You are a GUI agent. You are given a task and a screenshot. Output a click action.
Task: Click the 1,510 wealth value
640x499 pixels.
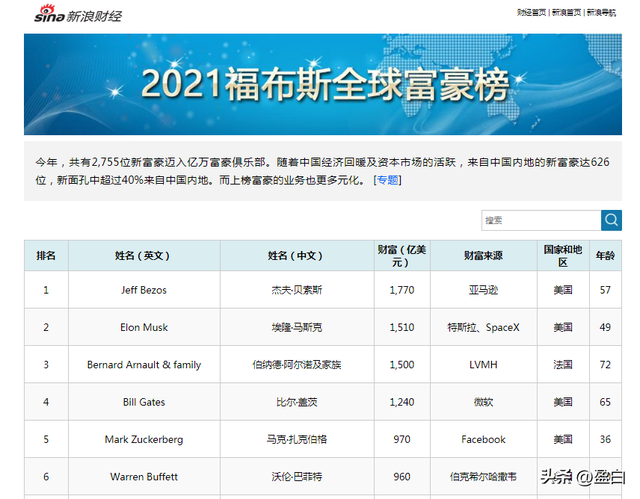pos(402,327)
